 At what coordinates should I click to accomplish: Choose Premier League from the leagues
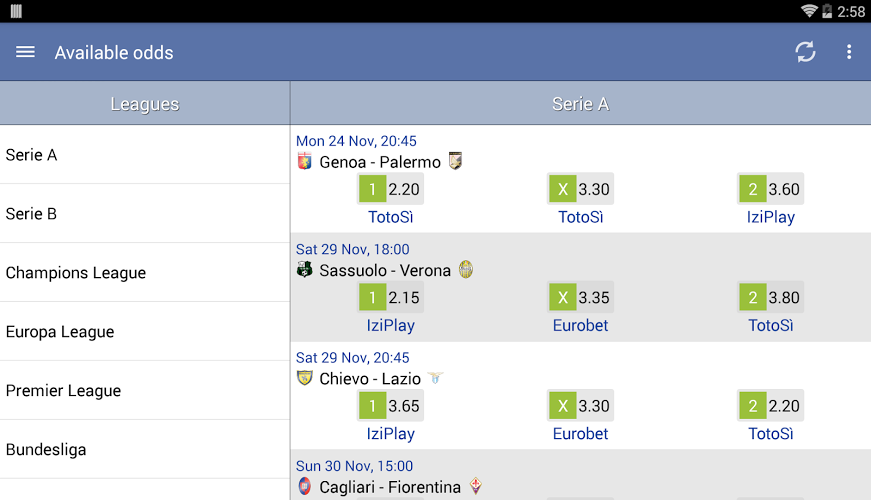(145, 390)
